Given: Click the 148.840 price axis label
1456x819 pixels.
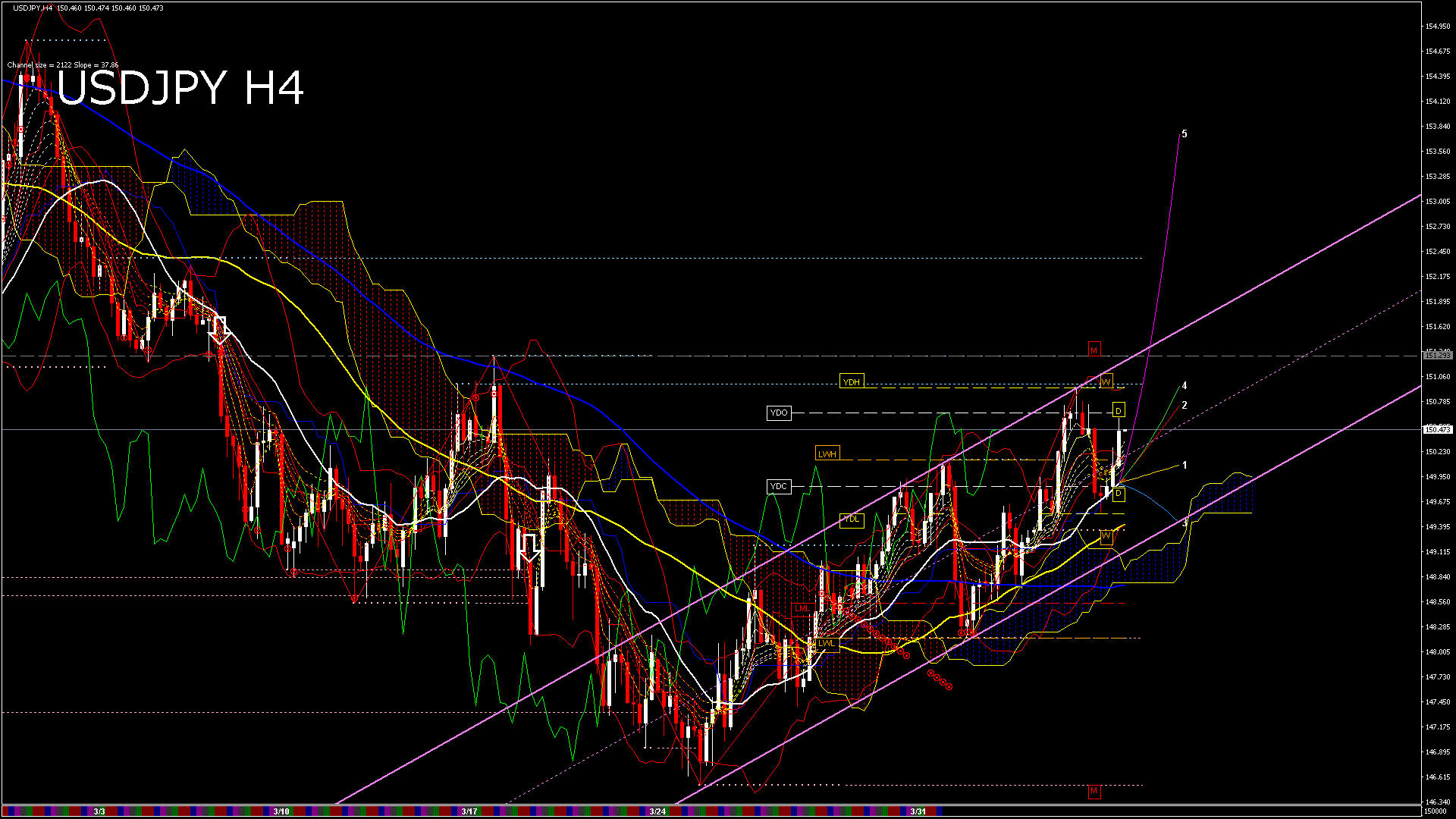Looking at the screenshot, I should point(1438,577).
